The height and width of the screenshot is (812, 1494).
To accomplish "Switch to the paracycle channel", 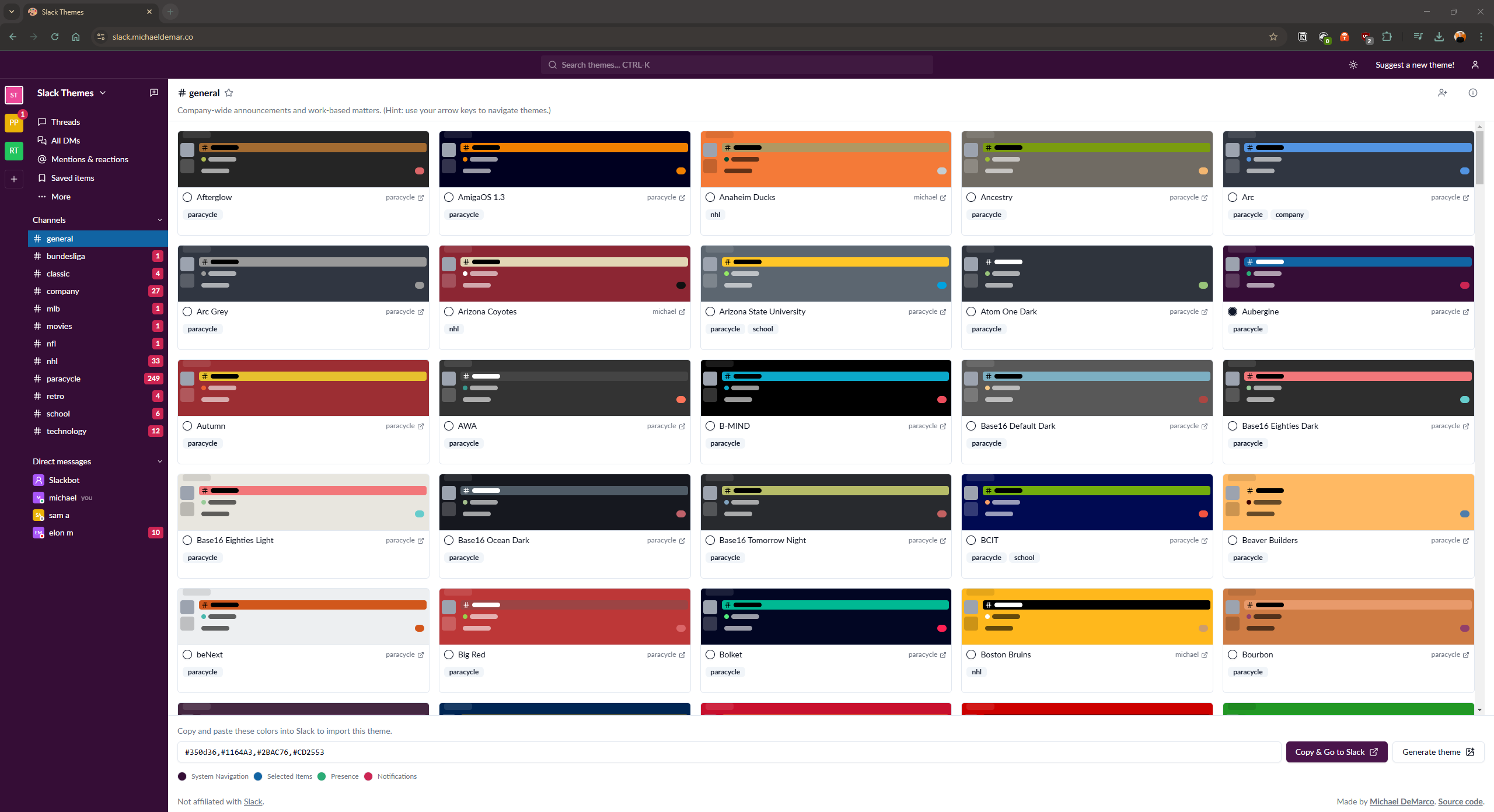I will pos(98,379).
